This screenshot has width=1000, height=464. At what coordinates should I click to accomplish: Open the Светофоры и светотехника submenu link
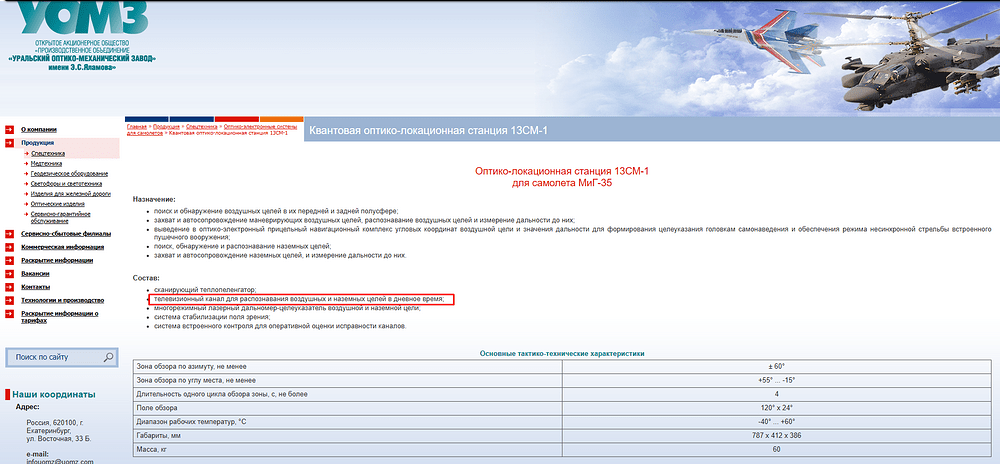[x=66, y=184]
